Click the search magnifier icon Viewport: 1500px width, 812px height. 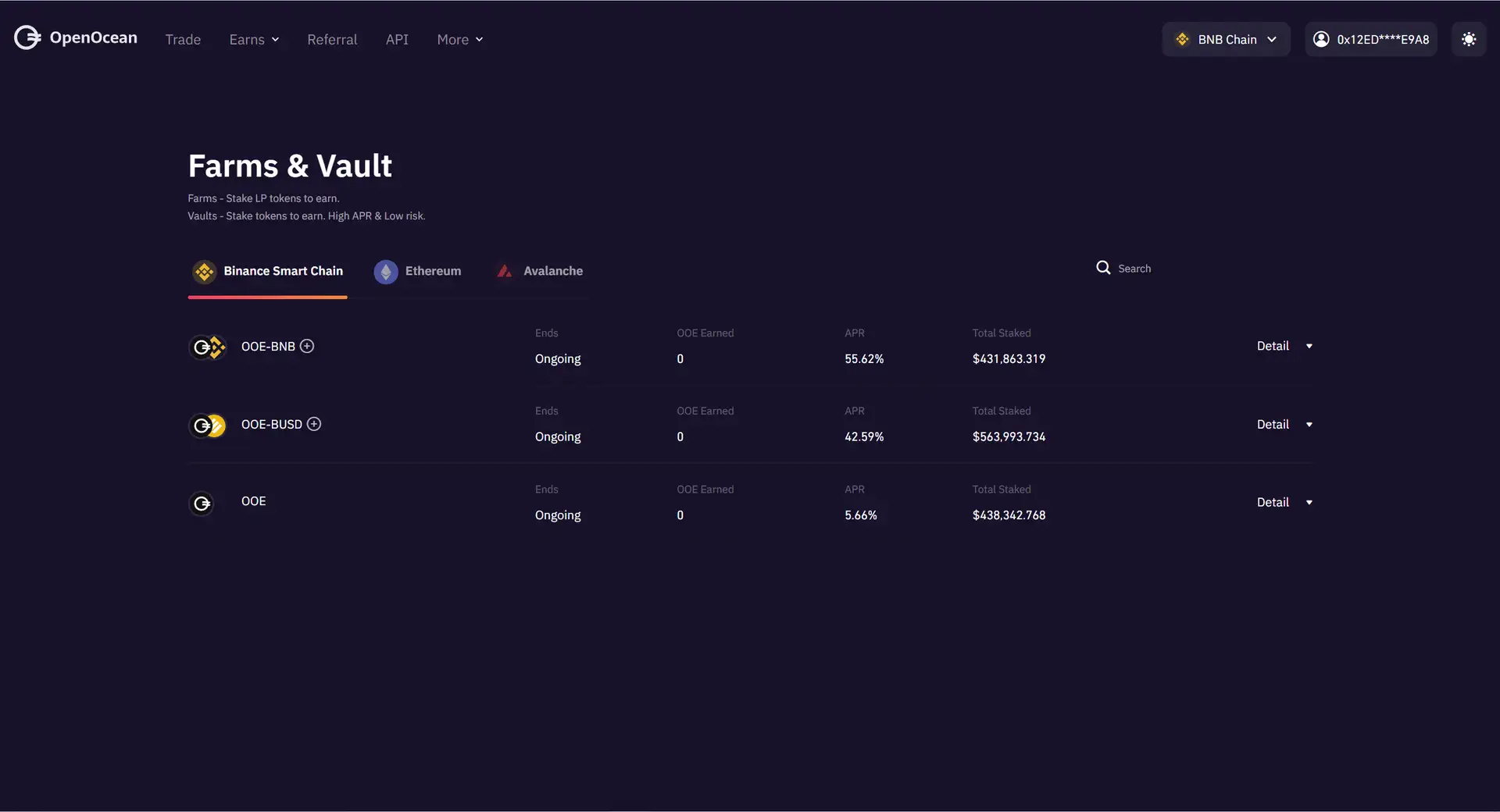coord(1102,268)
